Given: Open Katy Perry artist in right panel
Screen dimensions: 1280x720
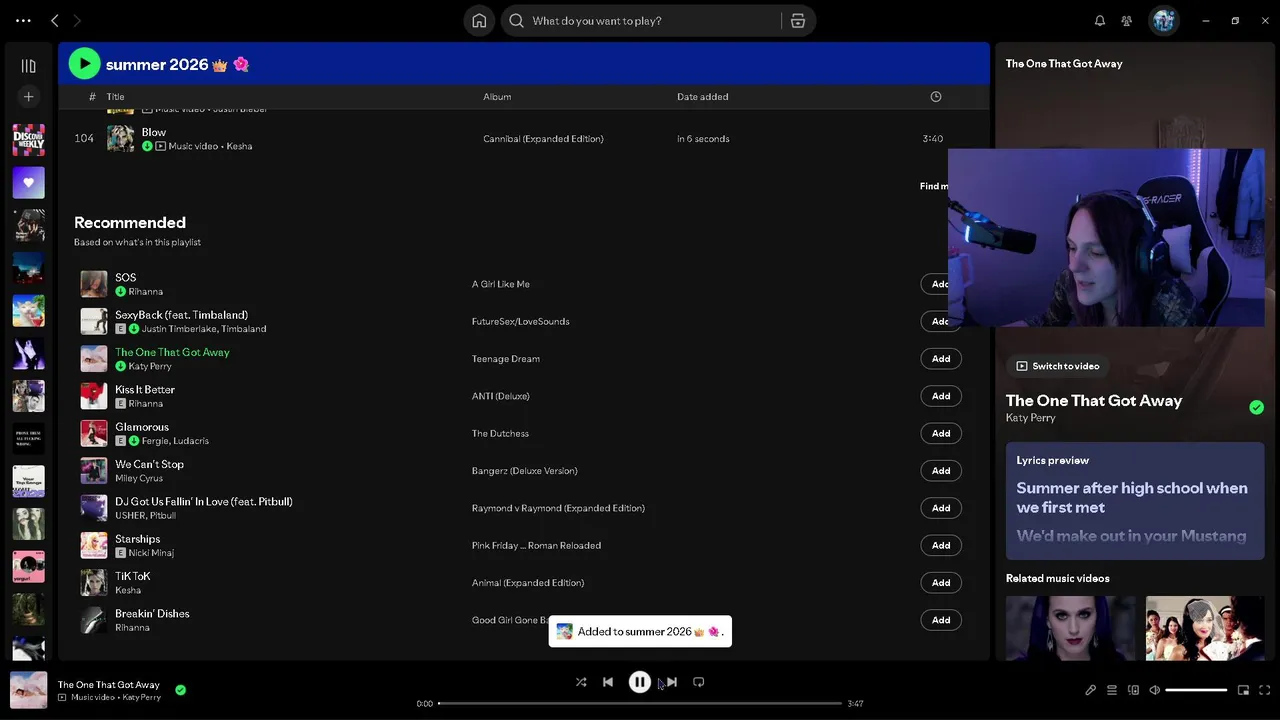Looking at the screenshot, I should (x=1030, y=418).
